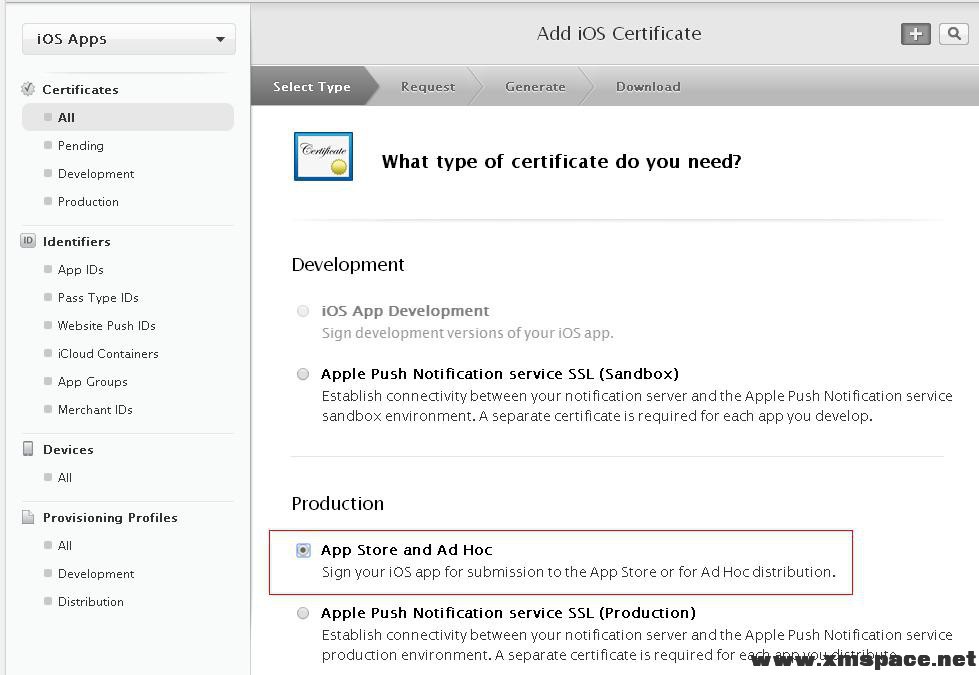Click the certificate illustration thumbnail
Image resolution: width=979 pixels, height=675 pixels.
point(323,156)
